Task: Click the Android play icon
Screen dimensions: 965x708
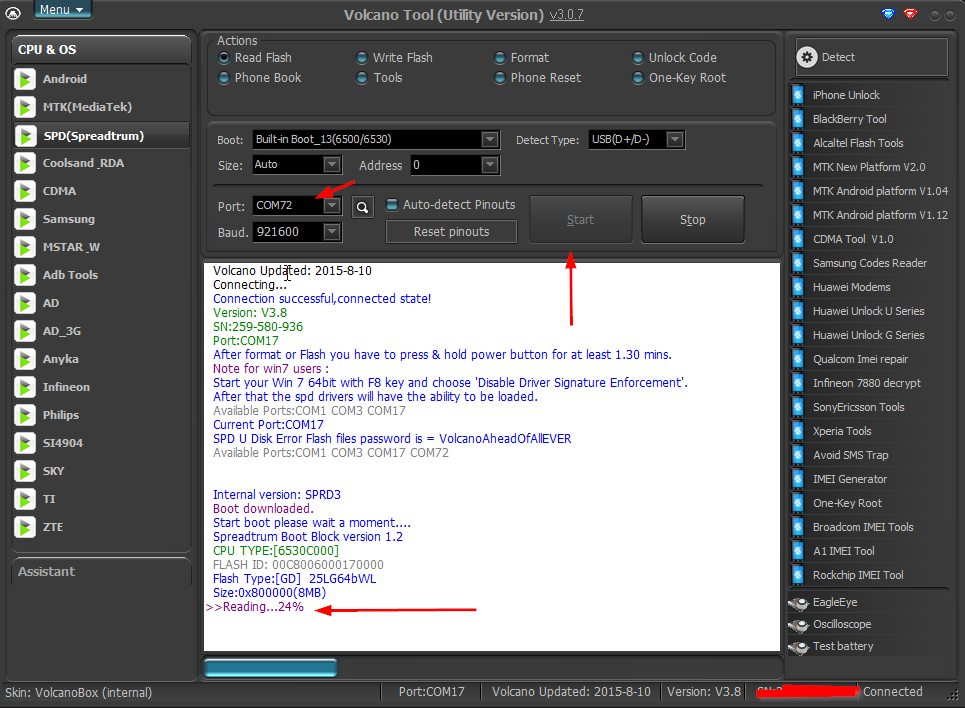Action: coord(25,79)
